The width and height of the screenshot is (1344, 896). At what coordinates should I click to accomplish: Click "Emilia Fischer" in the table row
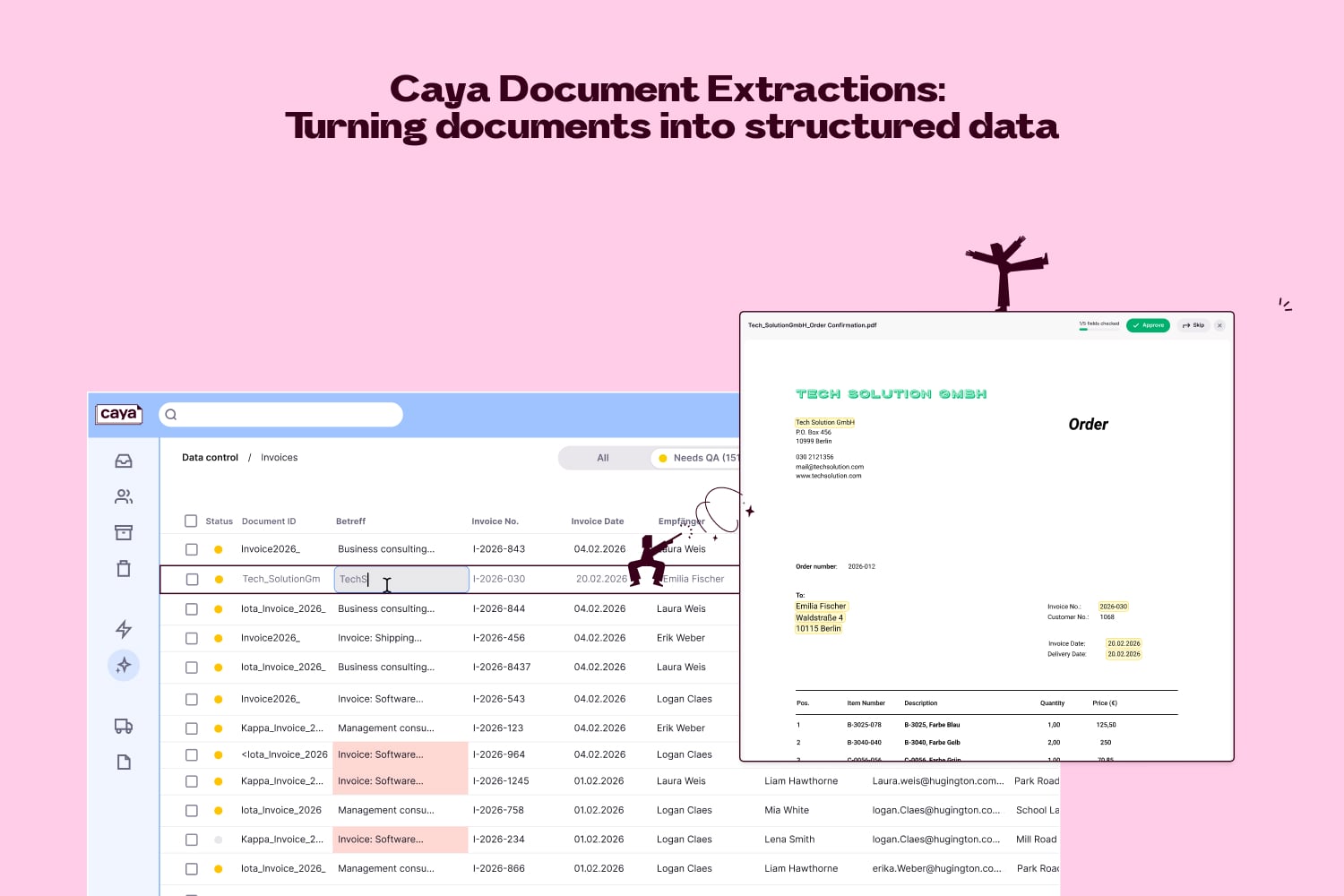(694, 579)
